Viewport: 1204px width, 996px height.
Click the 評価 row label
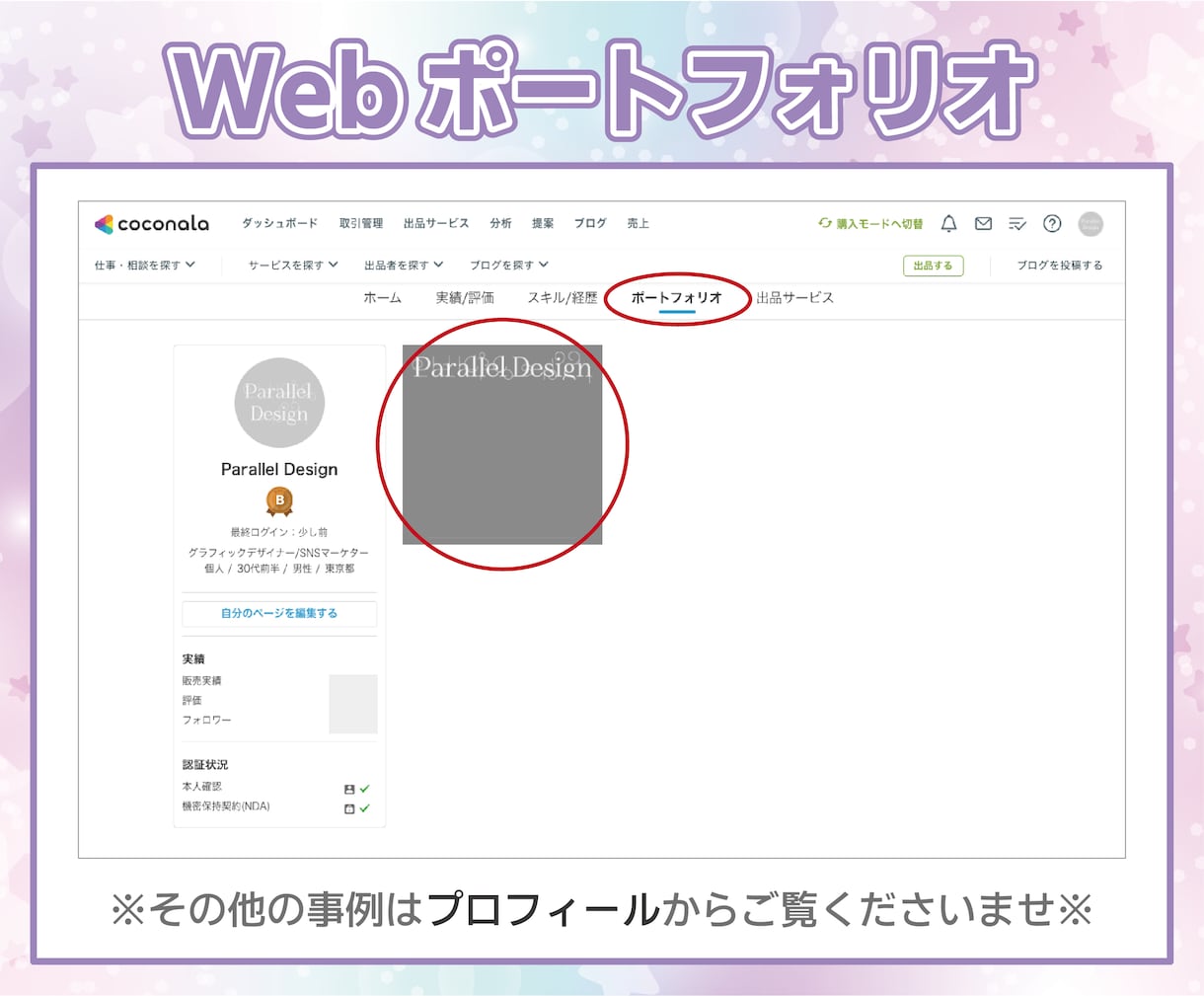(x=191, y=701)
